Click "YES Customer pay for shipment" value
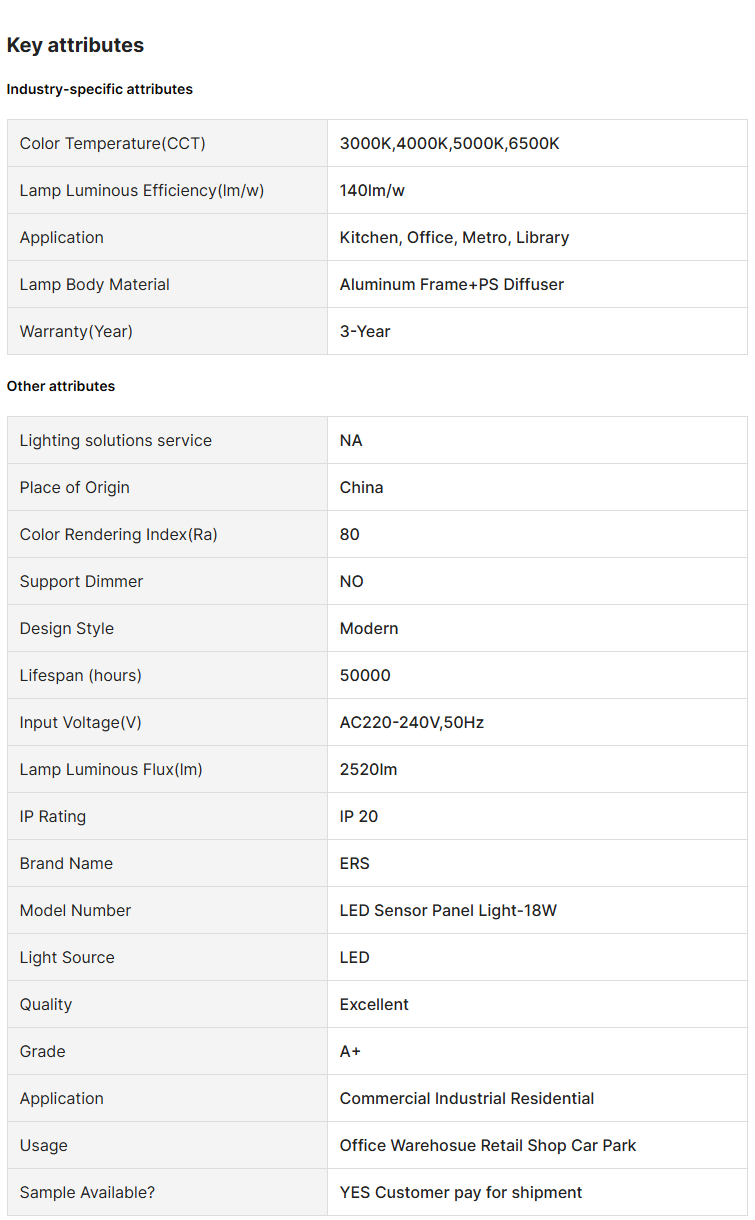The image size is (755, 1220). [x=460, y=1192]
